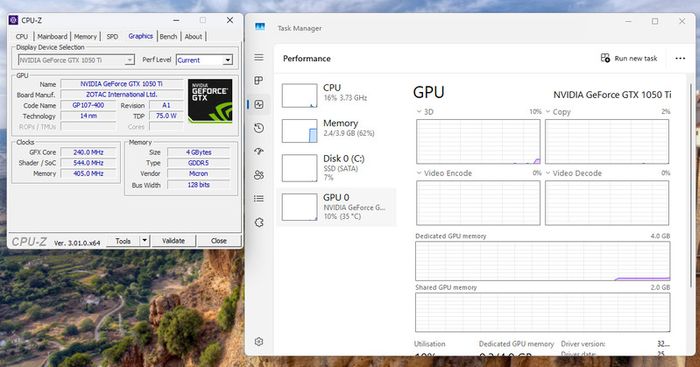Select Performance page icon in Task Manager sidebar
The height and width of the screenshot is (367, 700).
259,104
